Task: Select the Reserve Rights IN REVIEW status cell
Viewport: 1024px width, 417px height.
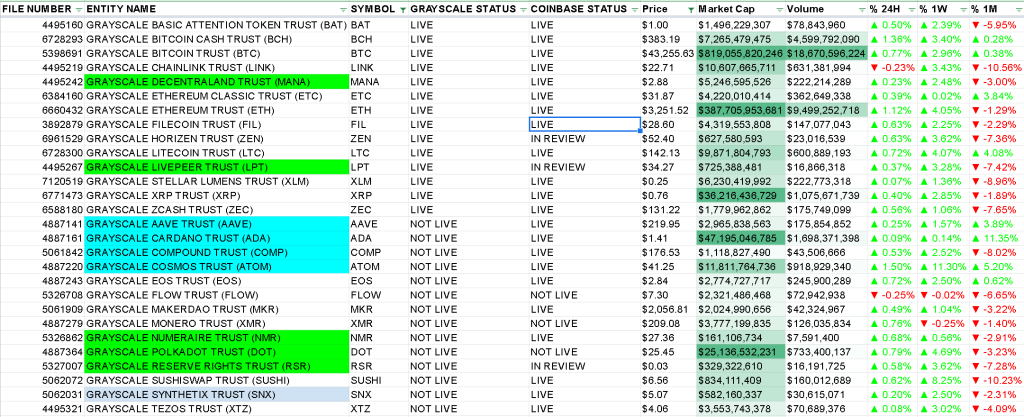Action: (x=584, y=366)
